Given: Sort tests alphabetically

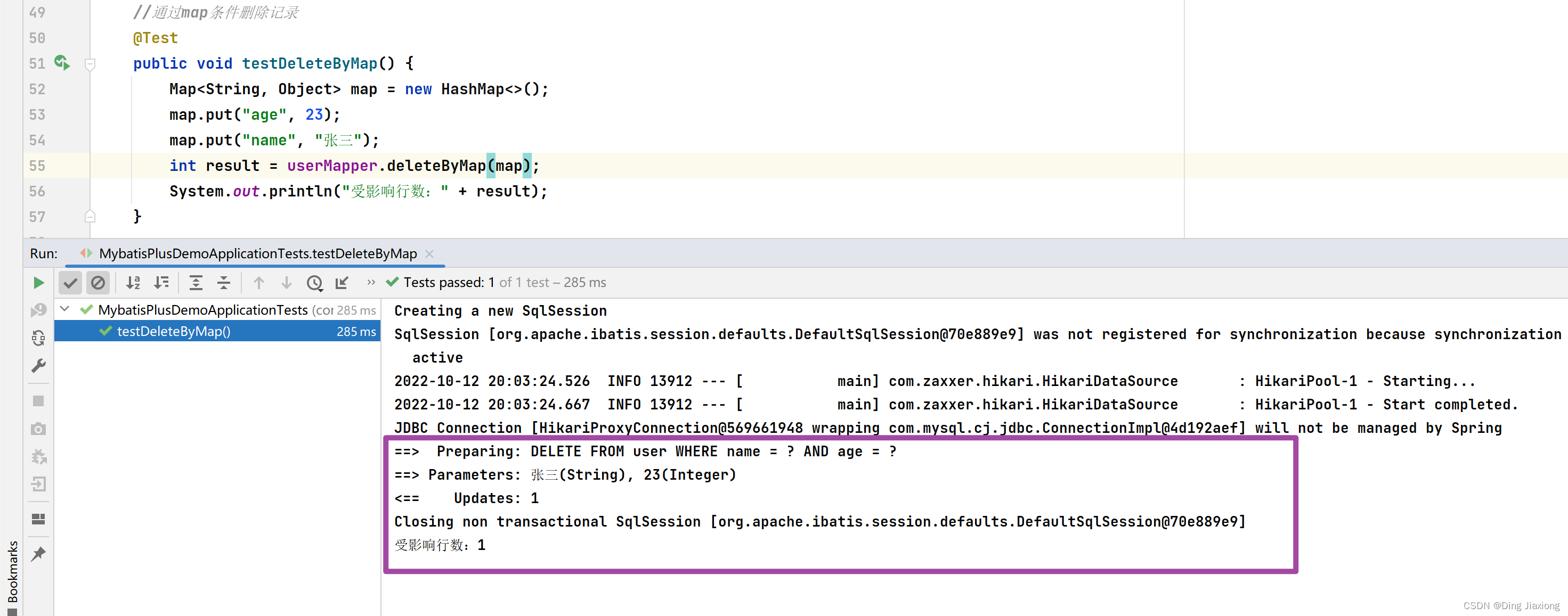Looking at the screenshot, I should pos(133,283).
